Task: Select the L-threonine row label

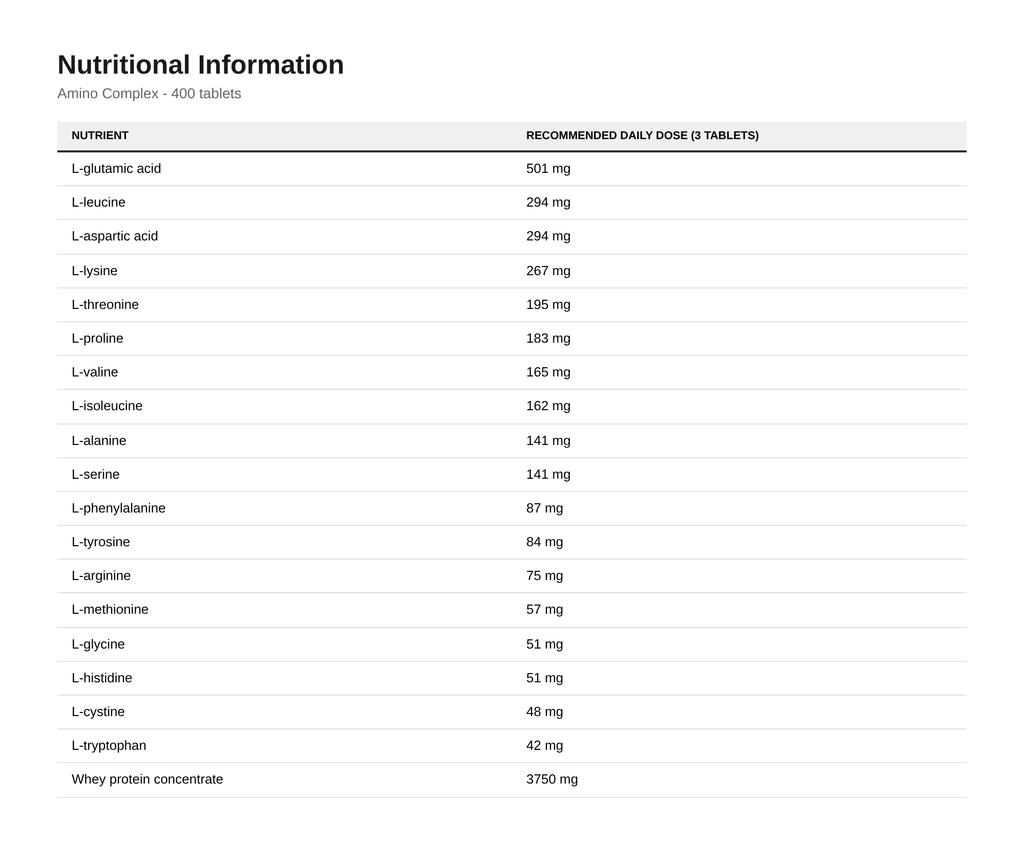Action: pos(105,304)
